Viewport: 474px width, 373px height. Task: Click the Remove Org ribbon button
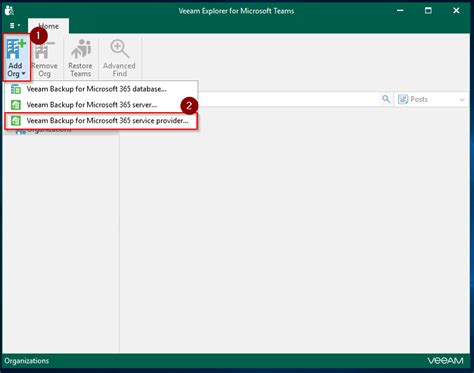[45, 58]
